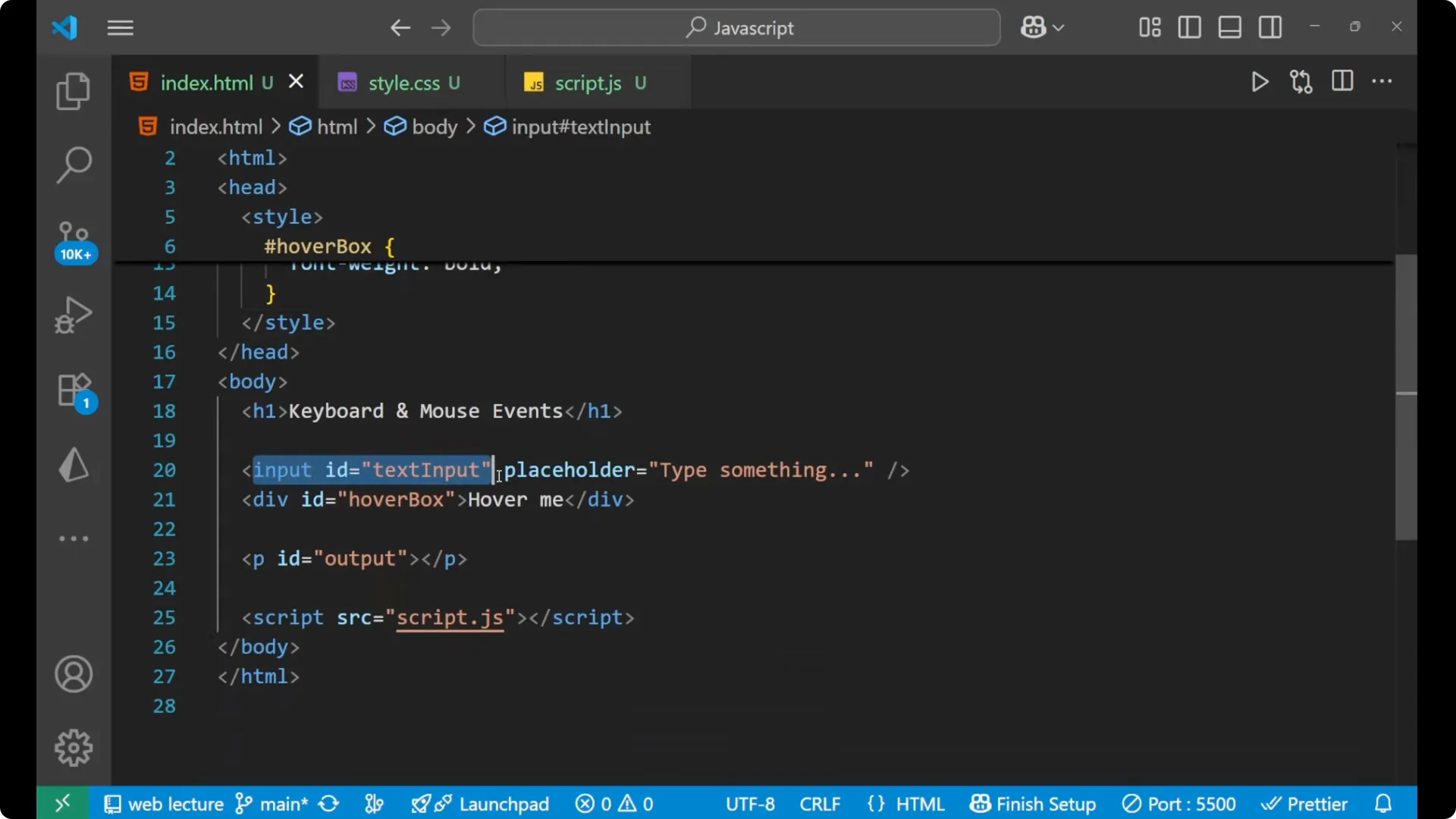Open the Explorer sidebar
The width and height of the screenshot is (1456, 819).
73,90
